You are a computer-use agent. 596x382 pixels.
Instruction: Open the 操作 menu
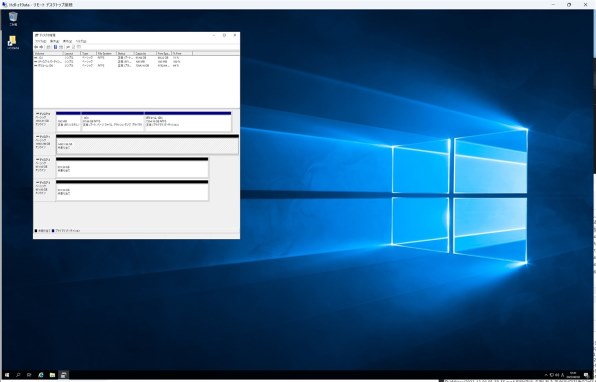(55, 41)
